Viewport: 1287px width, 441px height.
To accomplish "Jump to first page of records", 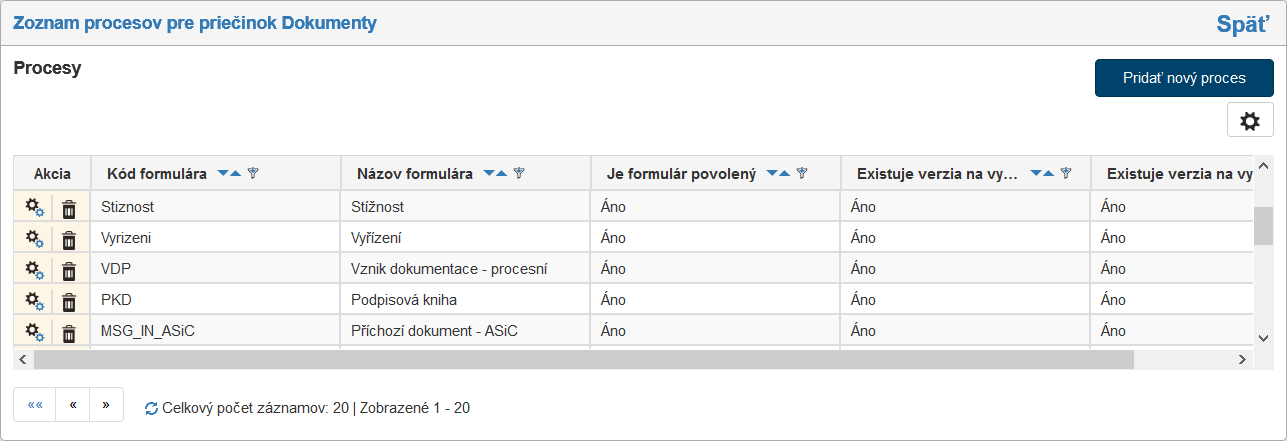I will click(x=35, y=405).
